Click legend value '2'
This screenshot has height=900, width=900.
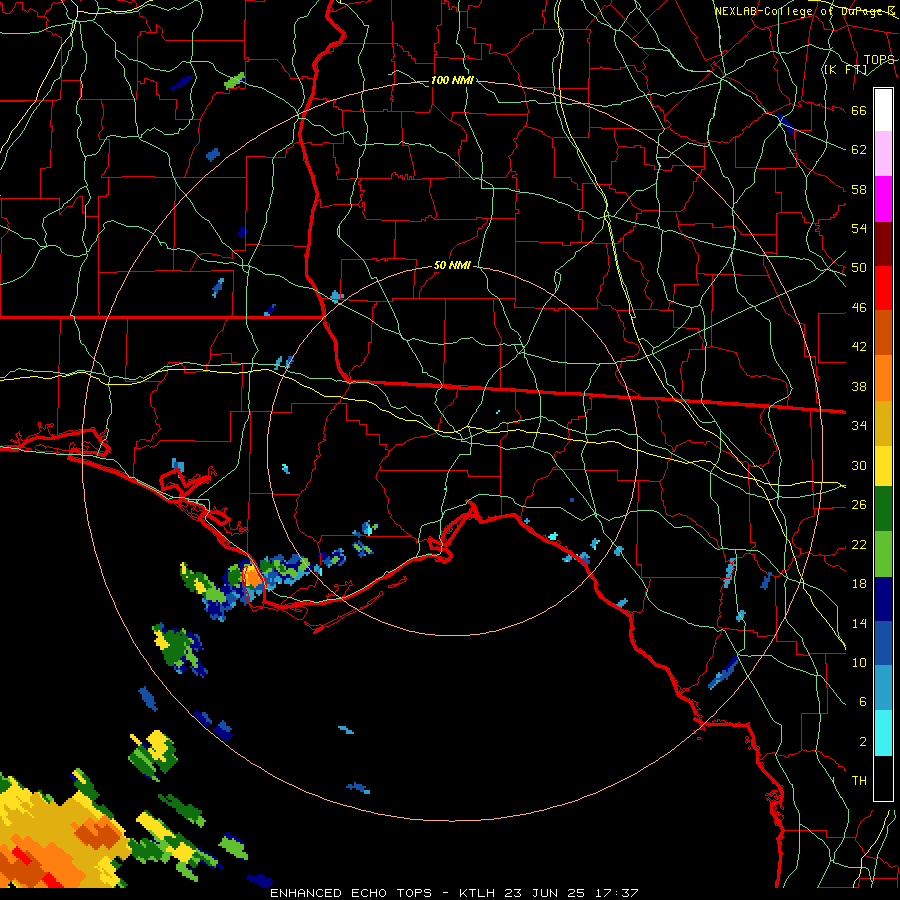coord(863,742)
